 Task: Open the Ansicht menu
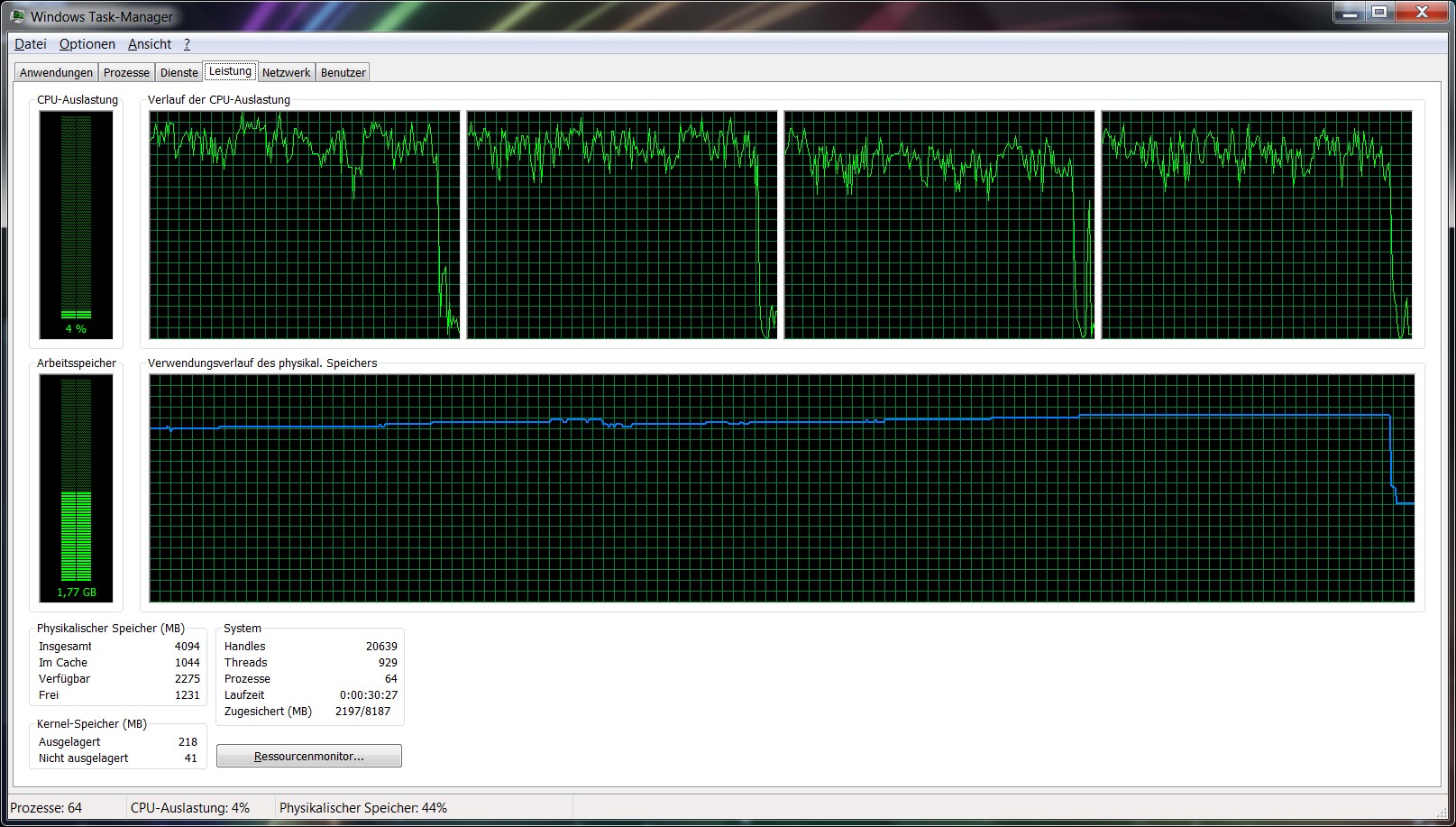[x=150, y=44]
